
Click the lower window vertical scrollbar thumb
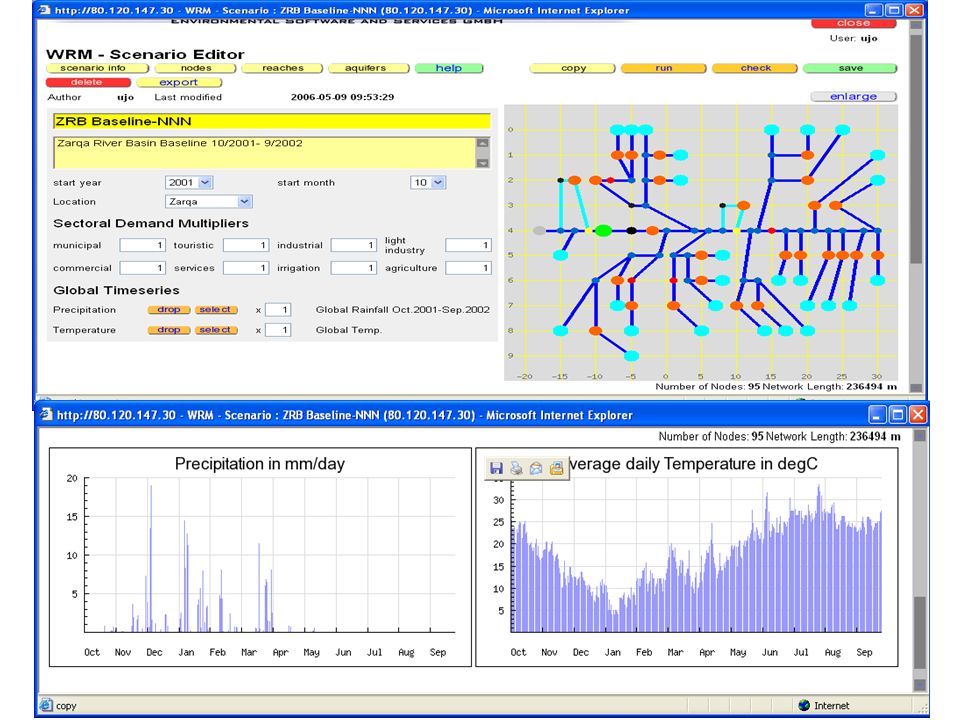click(x=920, y=632)
